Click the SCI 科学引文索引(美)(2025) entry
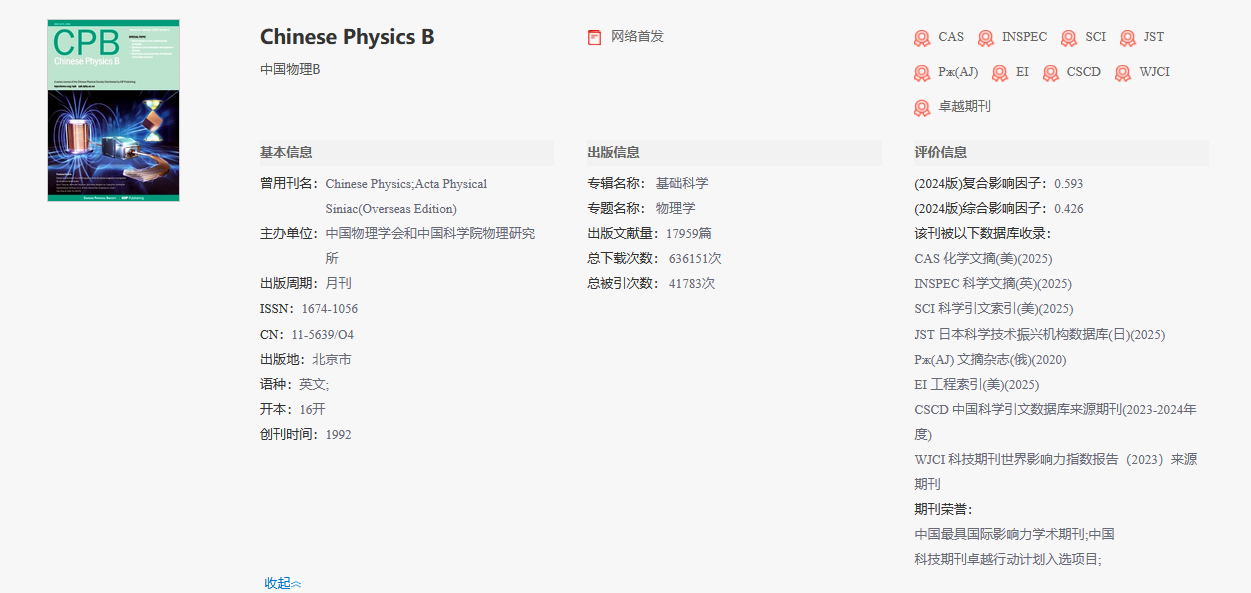1251x593 pixels. tap(992, 309)
